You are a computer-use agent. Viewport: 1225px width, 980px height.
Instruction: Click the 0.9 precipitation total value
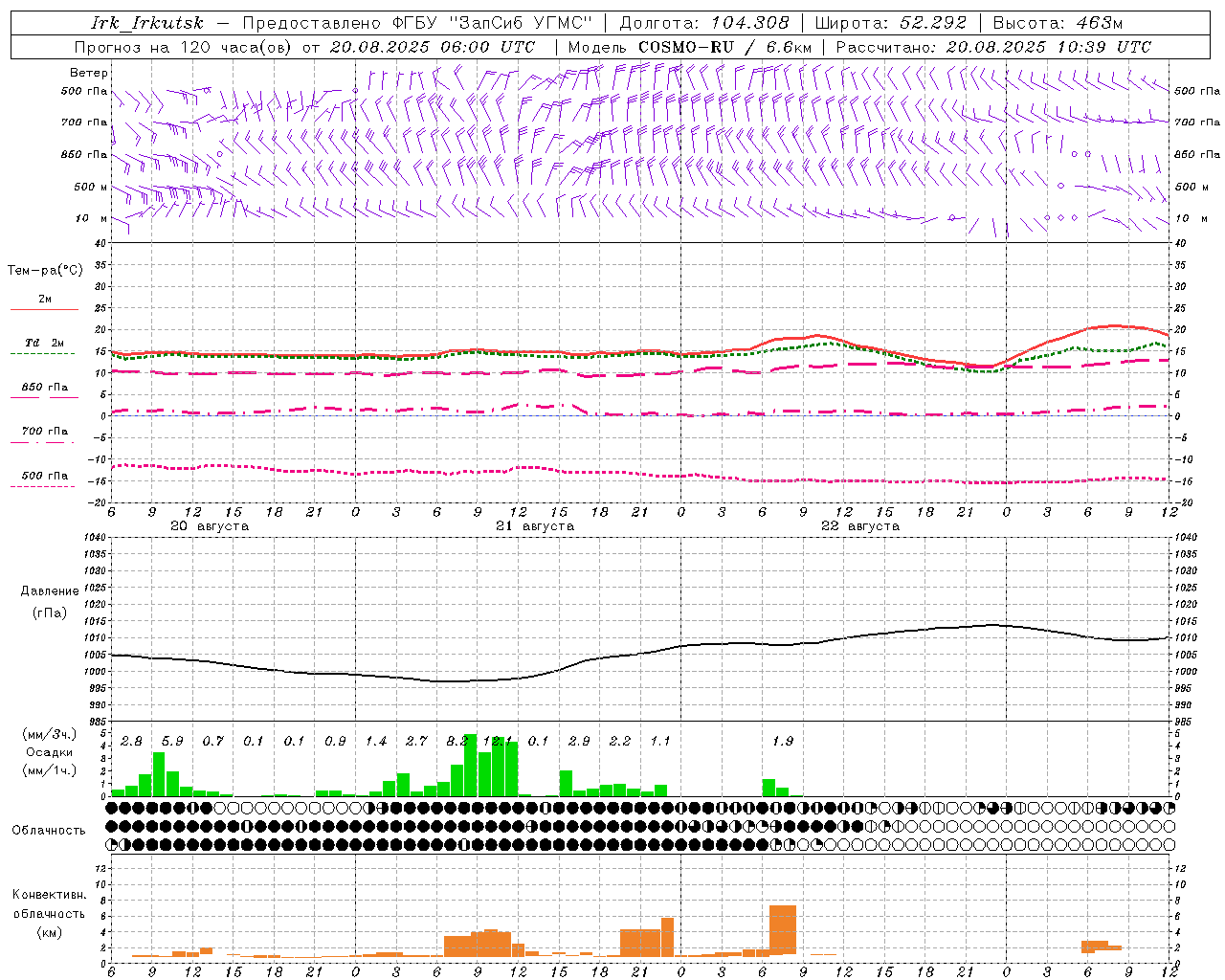coord(335,742)
